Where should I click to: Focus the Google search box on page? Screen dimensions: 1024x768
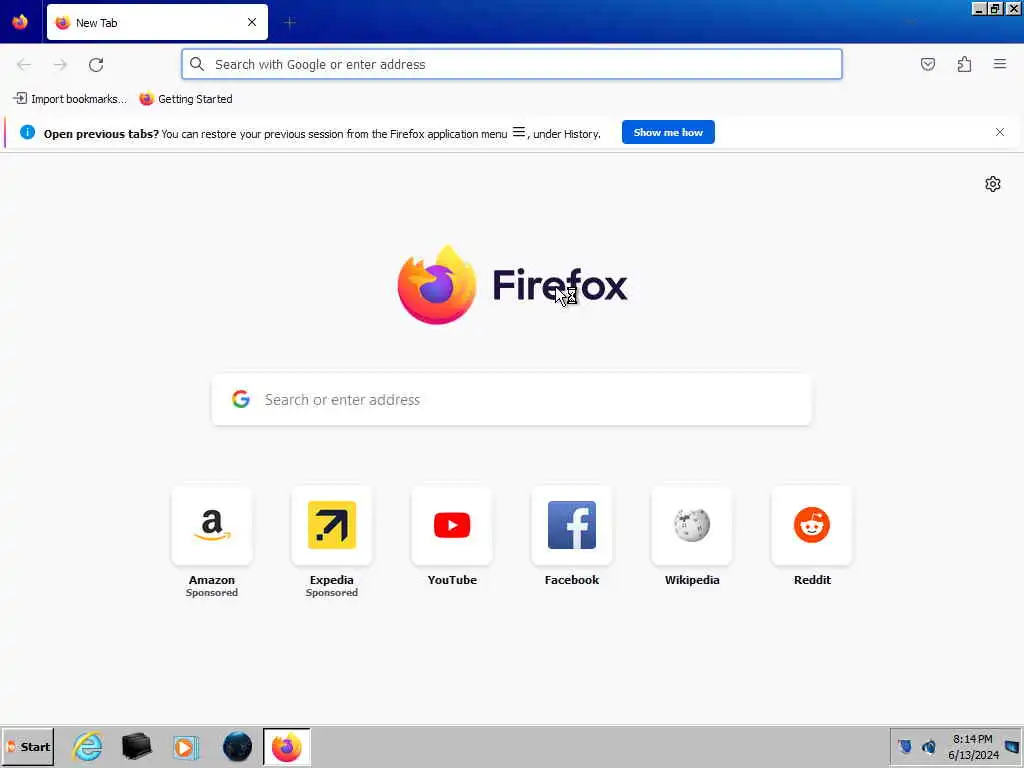[x=512, y=400]
